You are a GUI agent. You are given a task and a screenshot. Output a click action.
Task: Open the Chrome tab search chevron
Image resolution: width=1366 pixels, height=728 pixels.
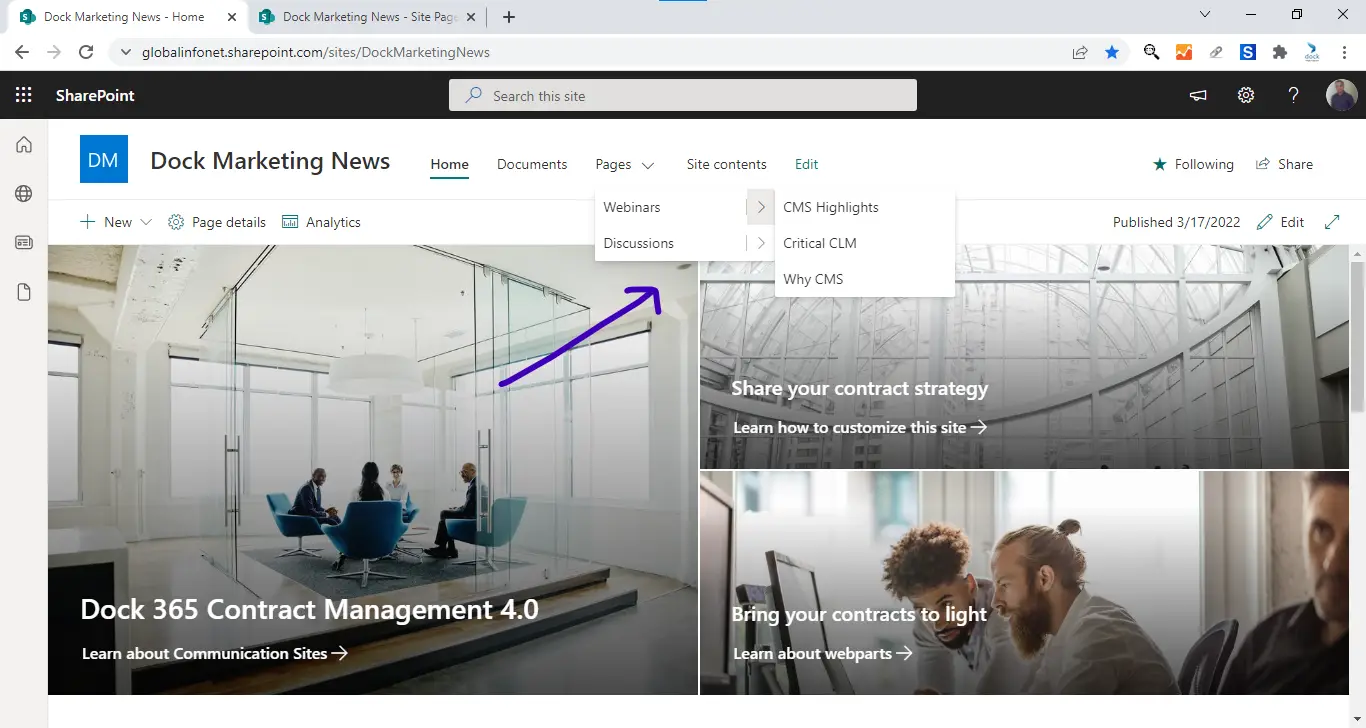point(1205,14)
